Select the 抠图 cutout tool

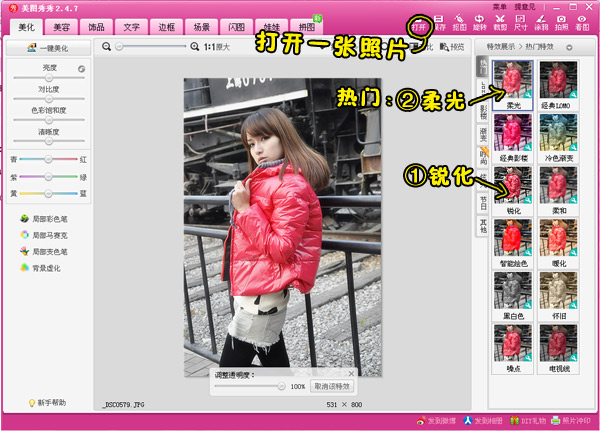tap(459, 24)
